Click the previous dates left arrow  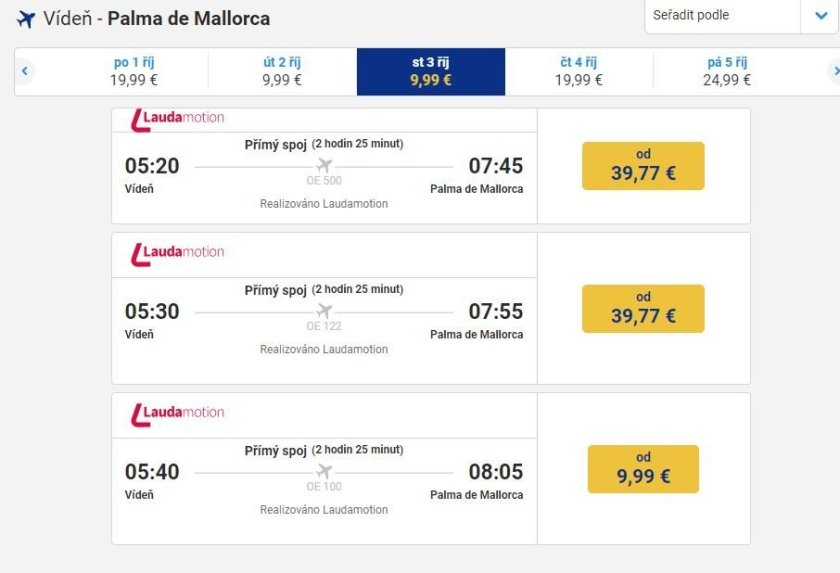click(25, 71)
